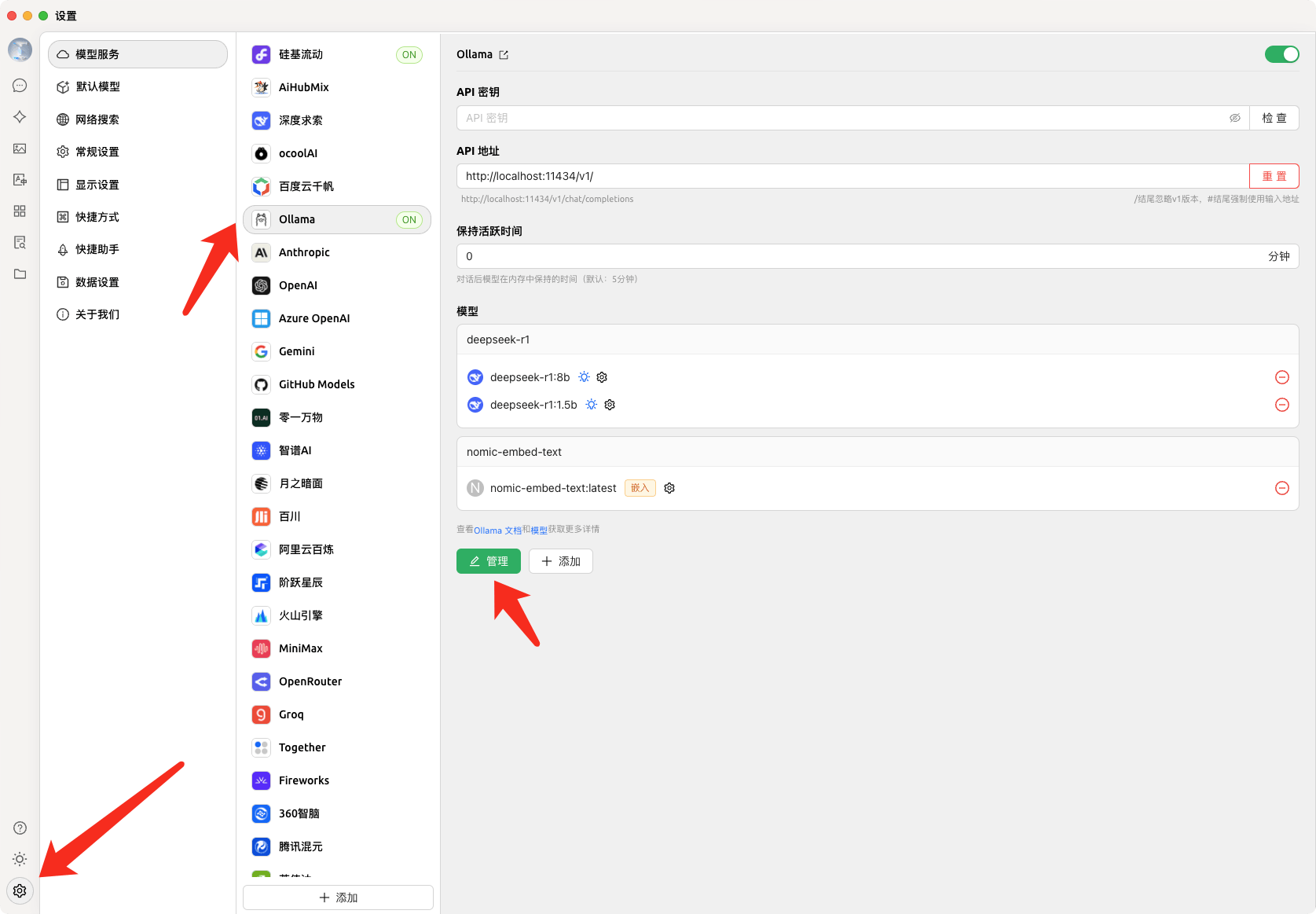Viewport: 1316px width, 914px height.
Task: Open the agents sparkle sidebar icon
Action: (20, 117)
